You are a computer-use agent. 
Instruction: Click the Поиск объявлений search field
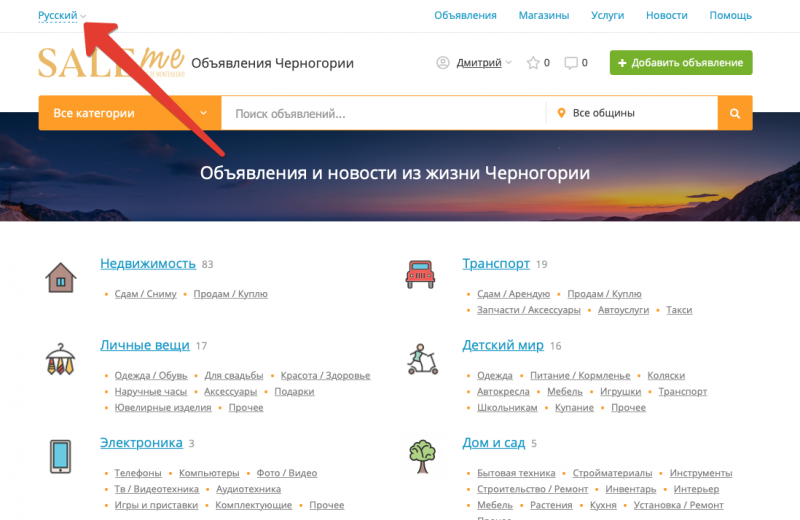click(x=383, y=114)
